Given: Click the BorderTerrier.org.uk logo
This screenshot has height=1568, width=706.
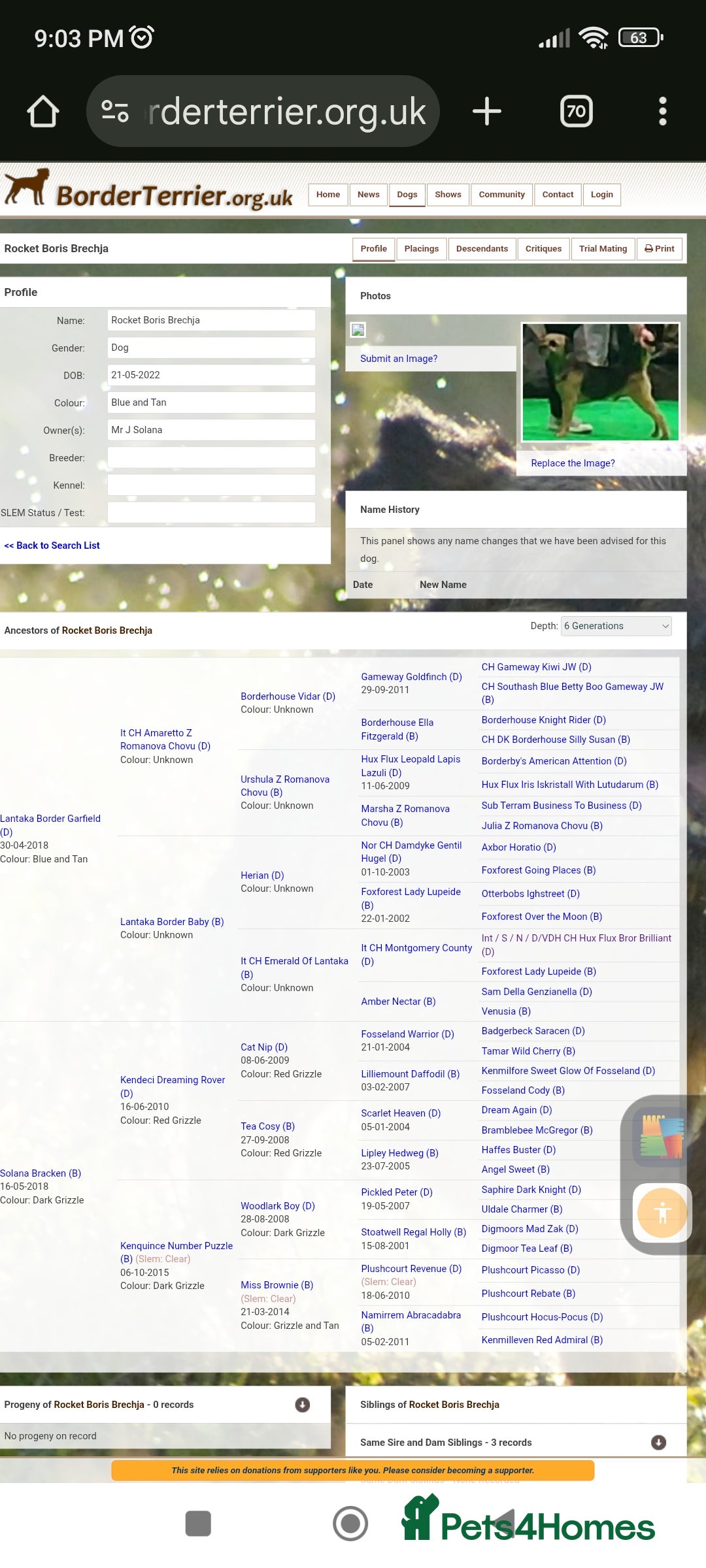Looking at the screenshot, I should (x=149, y=191).
